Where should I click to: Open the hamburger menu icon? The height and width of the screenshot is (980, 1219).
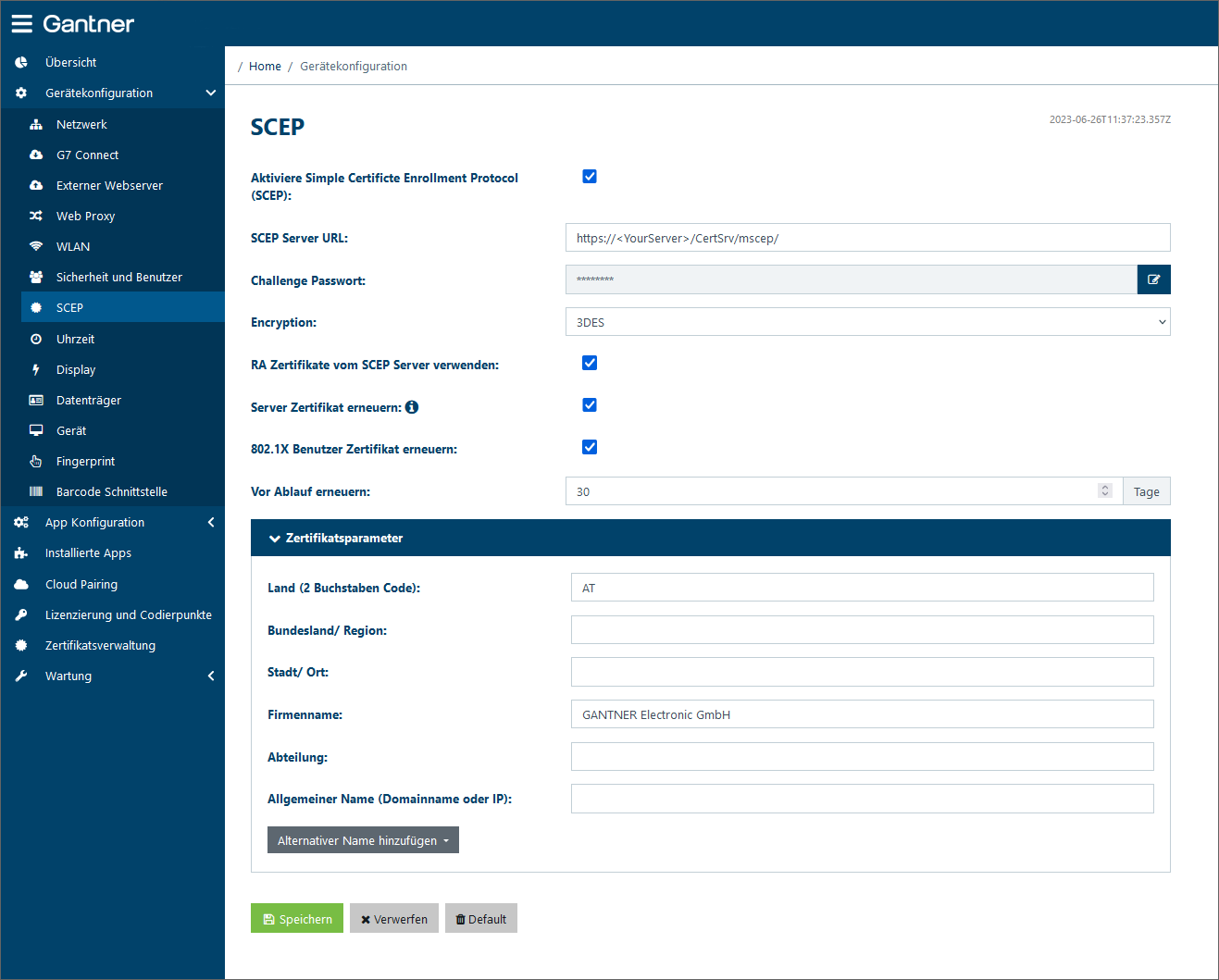click(21, 24)
